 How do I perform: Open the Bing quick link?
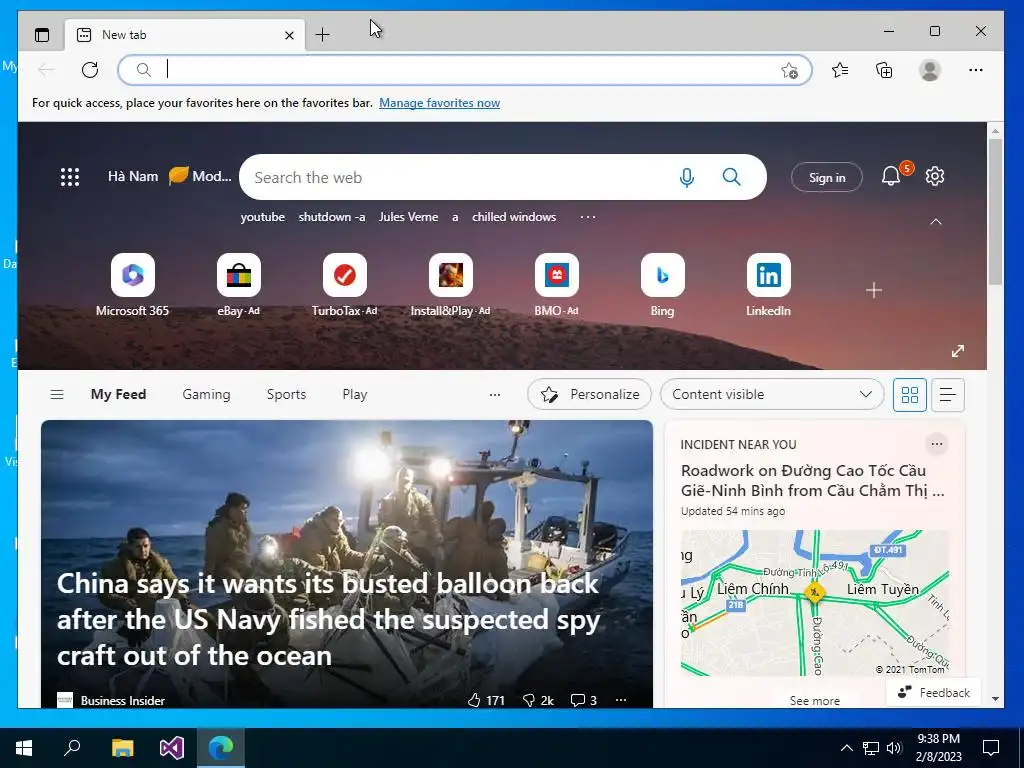(x=662, y=285)
